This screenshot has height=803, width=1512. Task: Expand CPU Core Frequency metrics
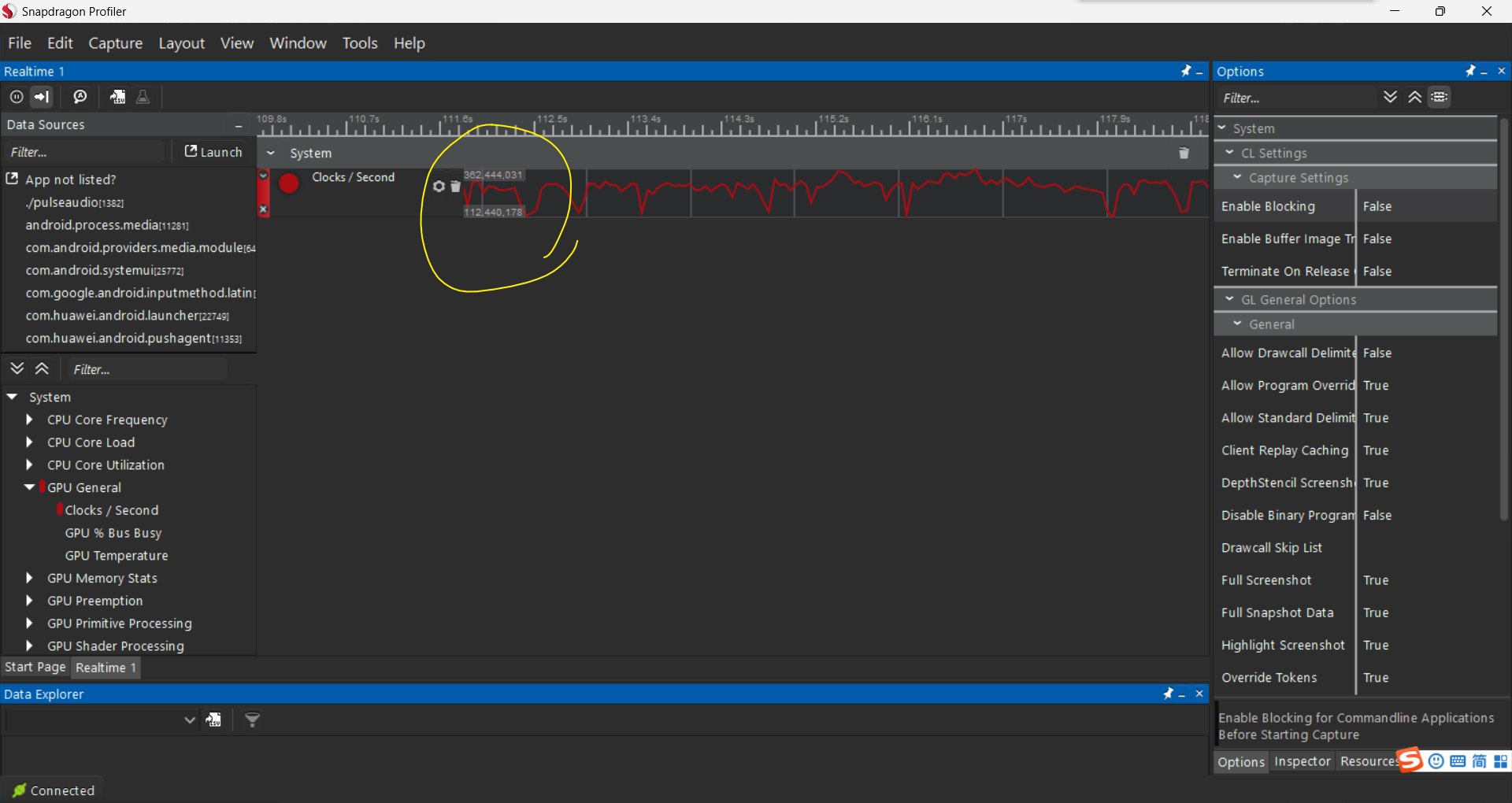pyautogui.click(x=29, y=420)
